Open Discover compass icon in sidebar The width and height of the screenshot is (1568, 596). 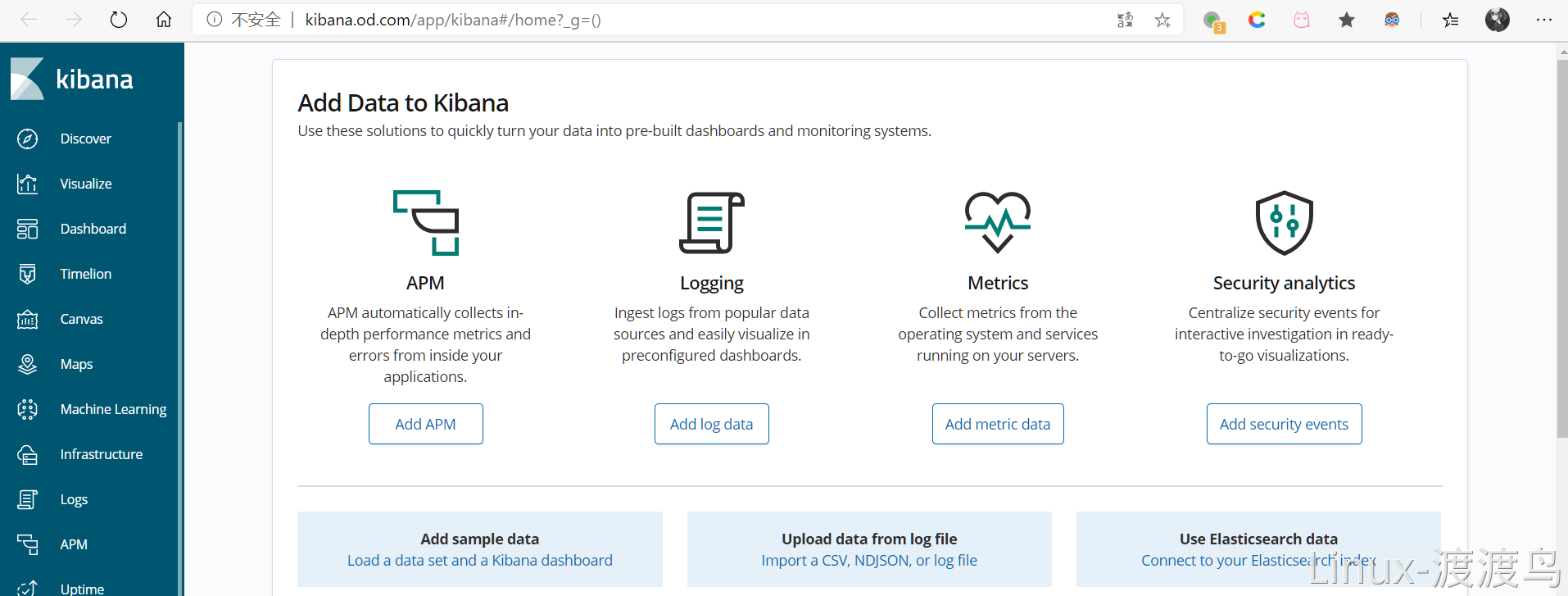[x=27, y=139]
